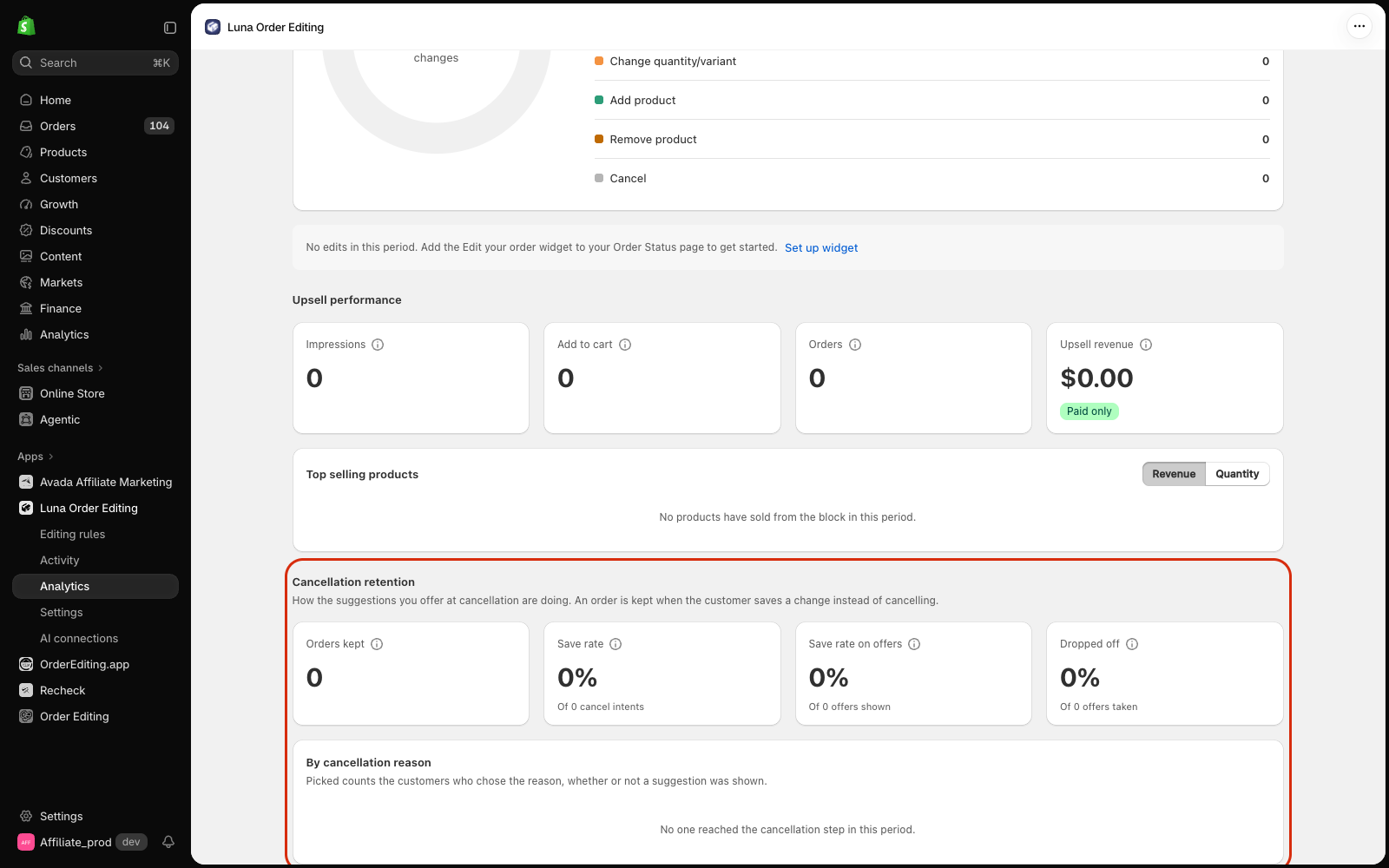
Task: Open notifications with the bell icon
Action: (x=168, y=842)
